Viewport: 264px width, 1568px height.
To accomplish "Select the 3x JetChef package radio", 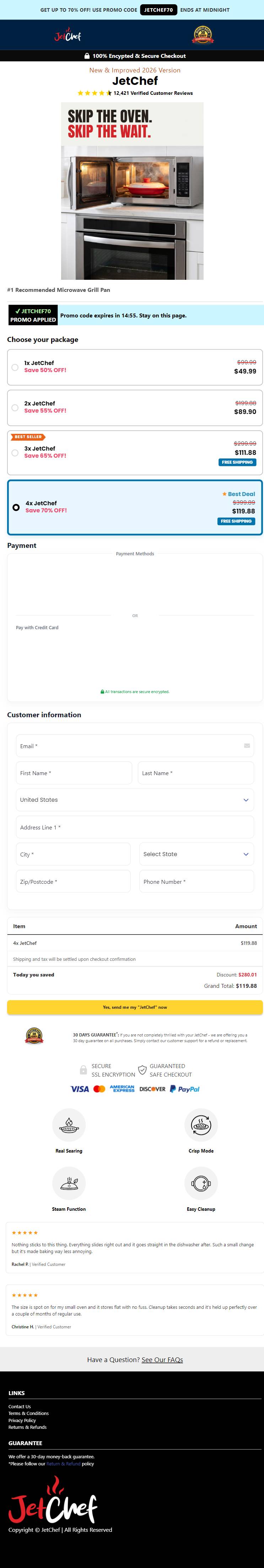I will click(15, 453).
